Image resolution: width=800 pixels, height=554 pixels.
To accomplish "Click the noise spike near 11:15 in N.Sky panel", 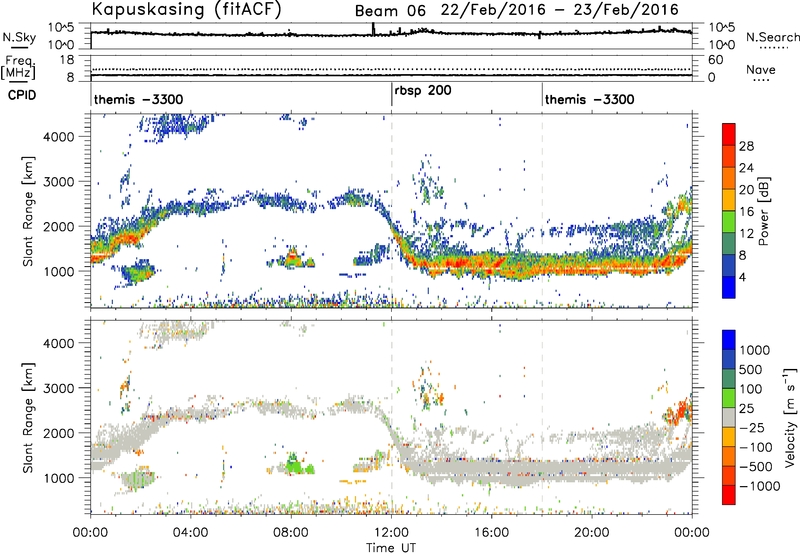I will pos(373,29).
